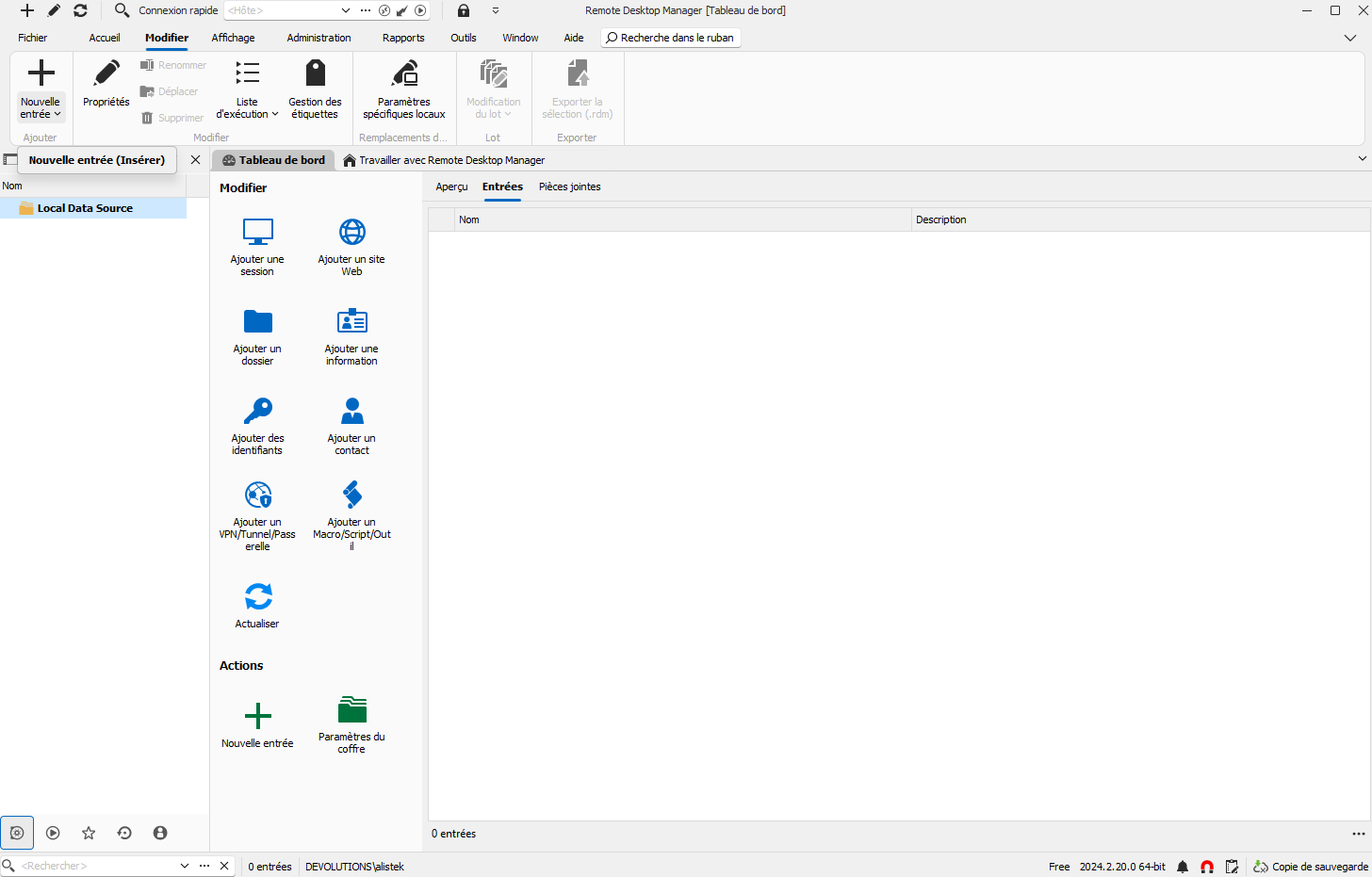Viewport: 1372px width, 877px height.
Task: Sort by the Description column header
Action: click(x=1140, y=219)
